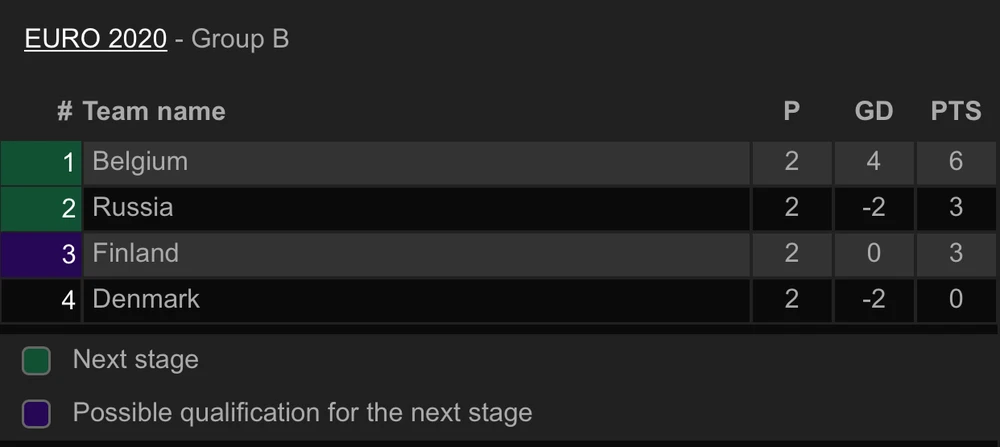This screenshot has height=447, width=1000.
Task: Click the PTS column header
Action: point(956,111)
